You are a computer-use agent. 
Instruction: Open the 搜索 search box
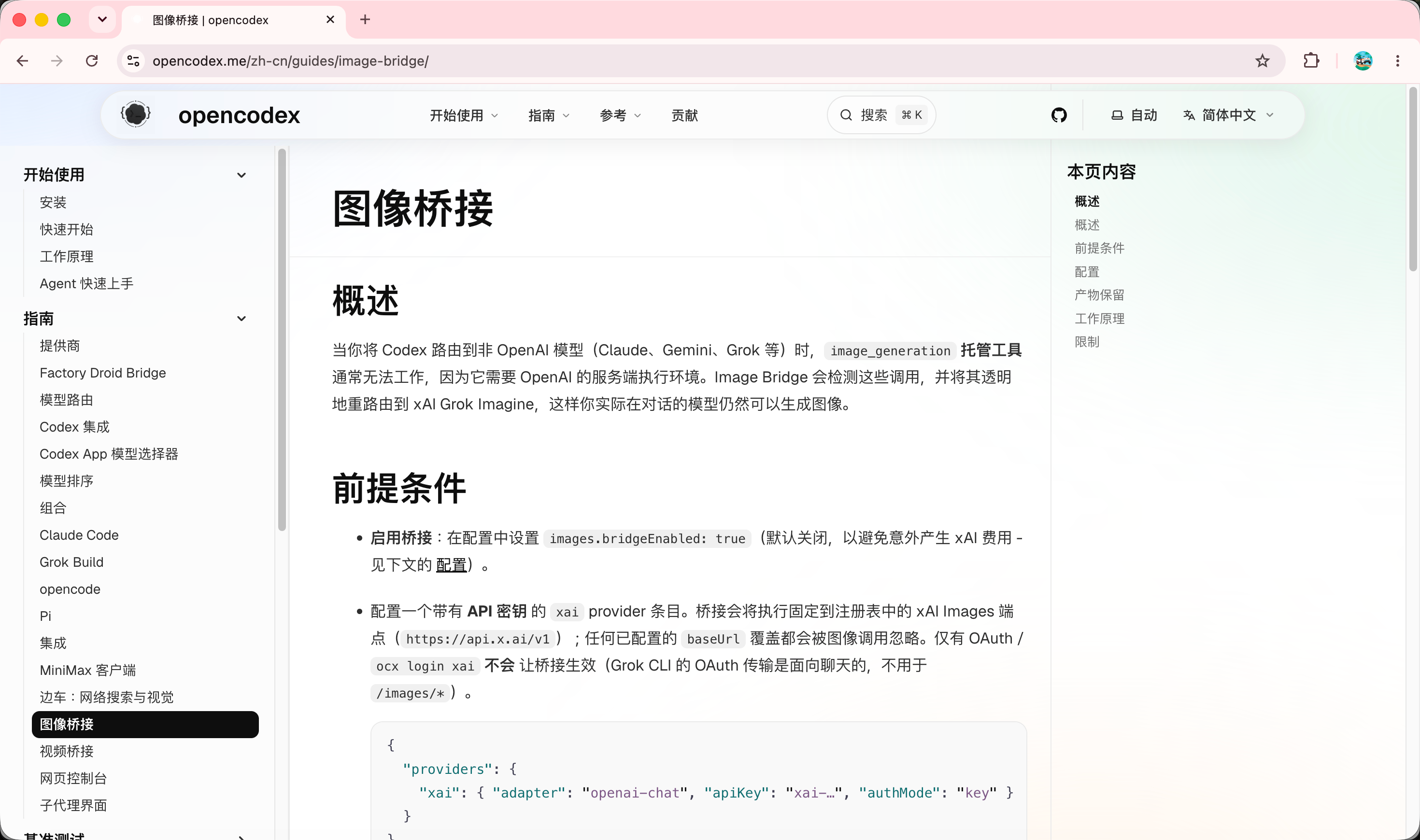tap(881, 115)
